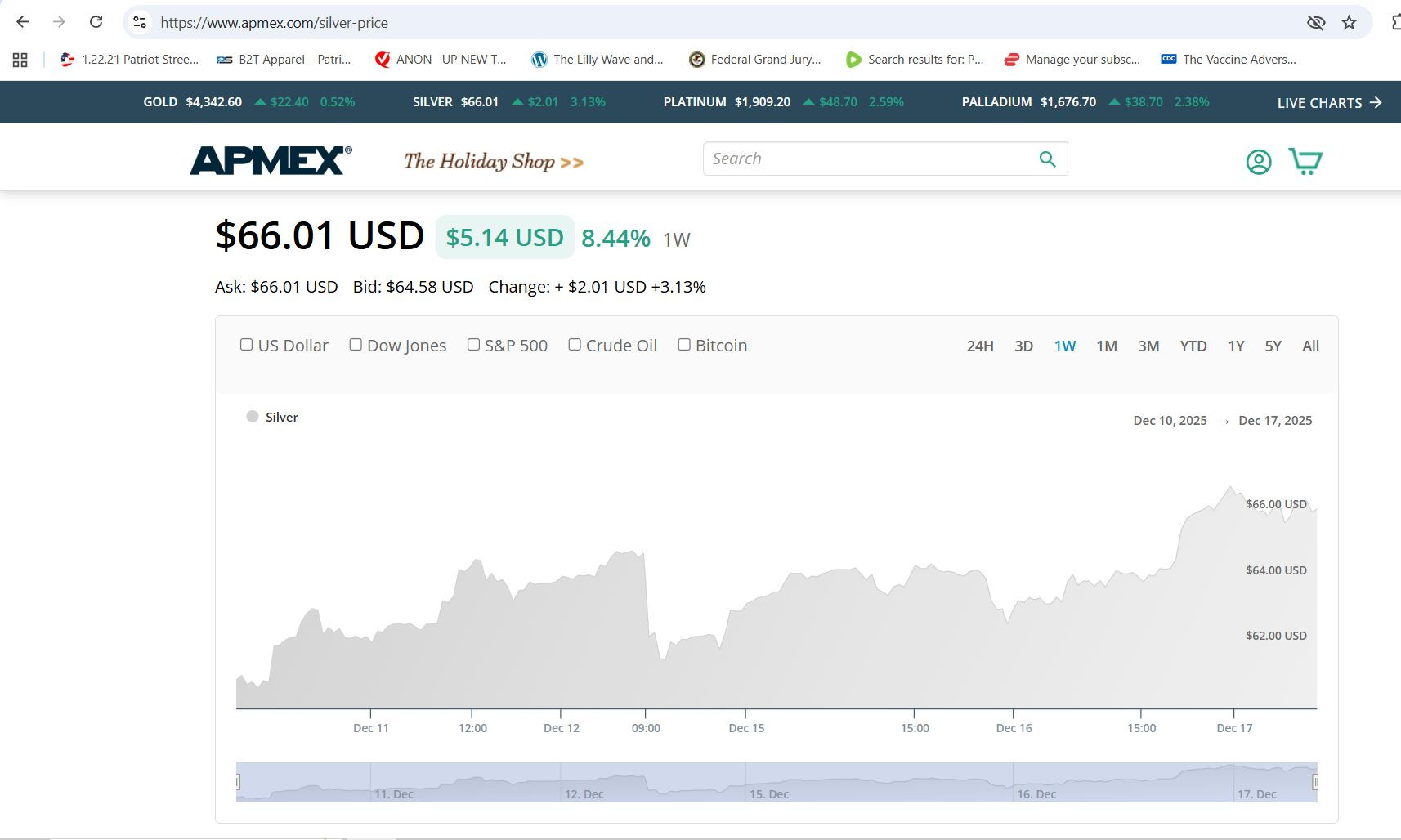Click the search magnifier icon

pyautogui.click(x=1047, y=159)
